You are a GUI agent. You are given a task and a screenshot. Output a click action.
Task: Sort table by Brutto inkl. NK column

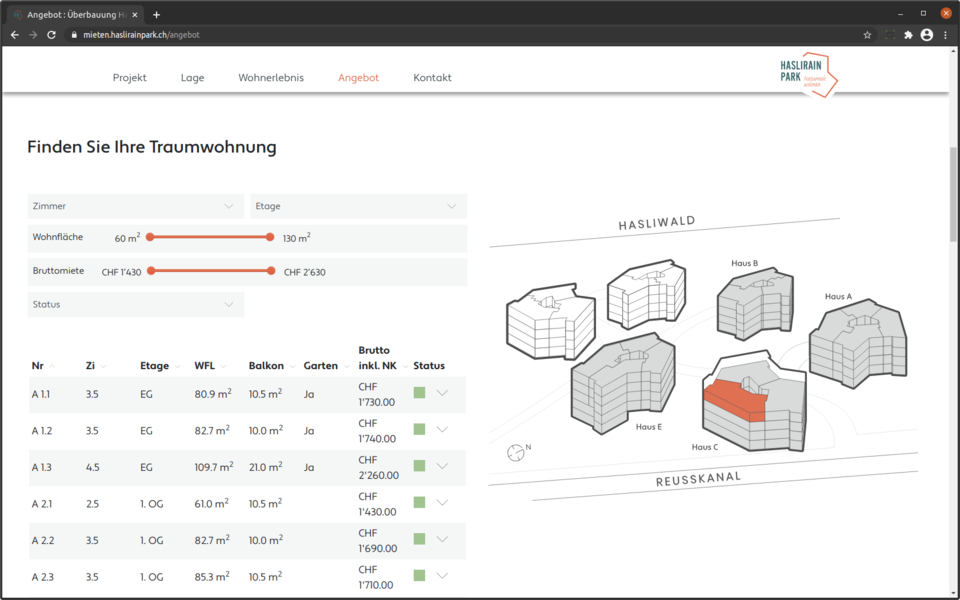[383, 358]
